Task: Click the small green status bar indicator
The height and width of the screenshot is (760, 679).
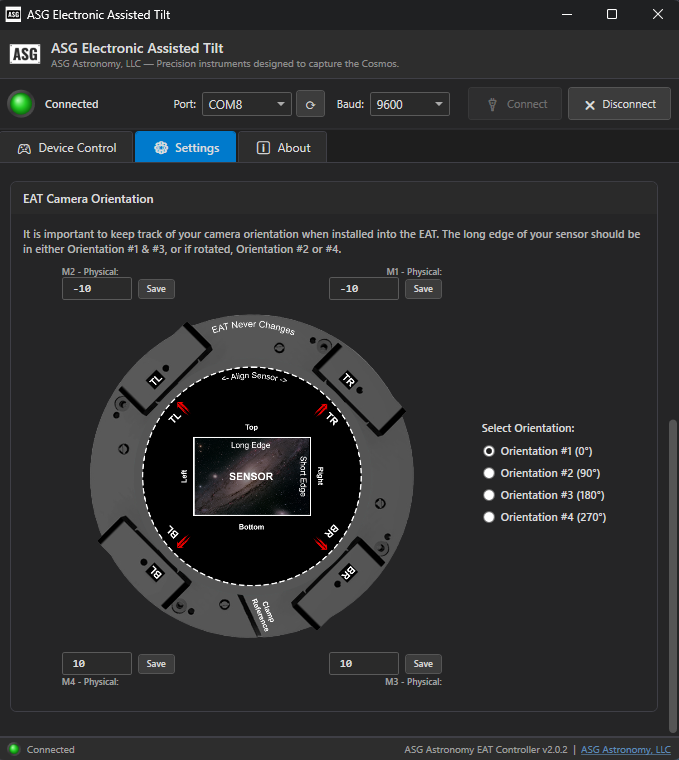Action: pyautogui.click(x=13, y=749)
